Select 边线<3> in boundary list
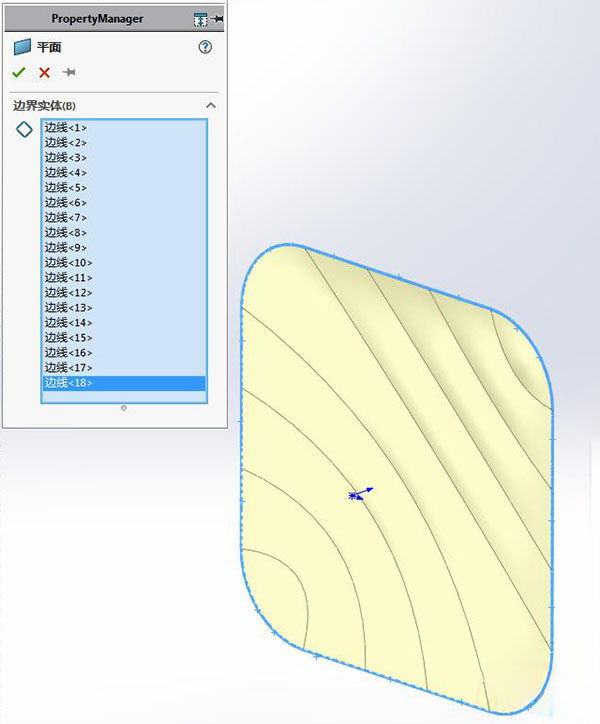600x724 pixels. coord(124,157)
